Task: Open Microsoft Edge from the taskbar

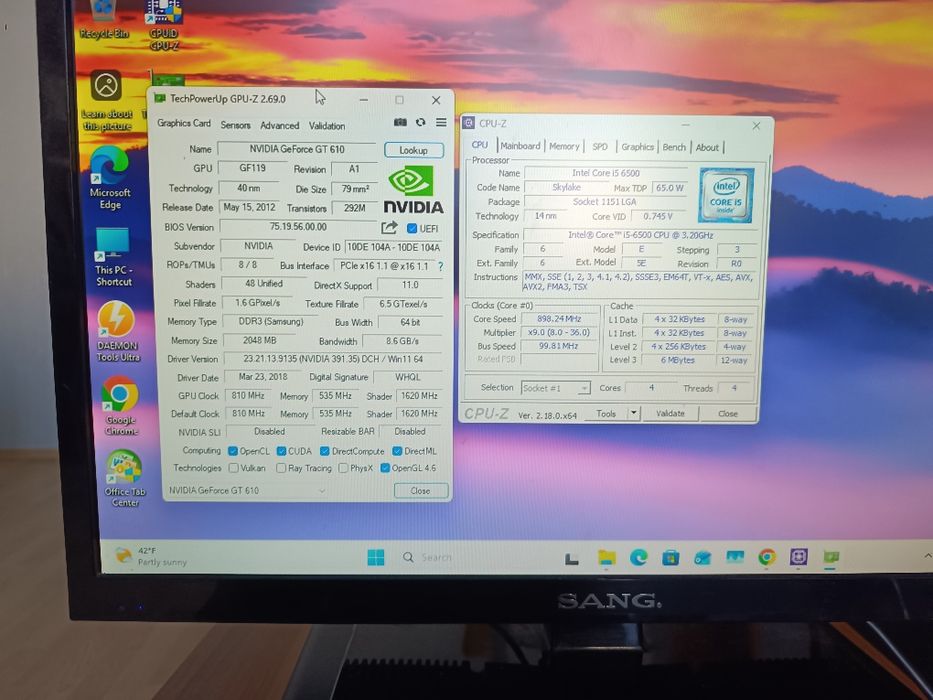Action: tap(638, 558)
